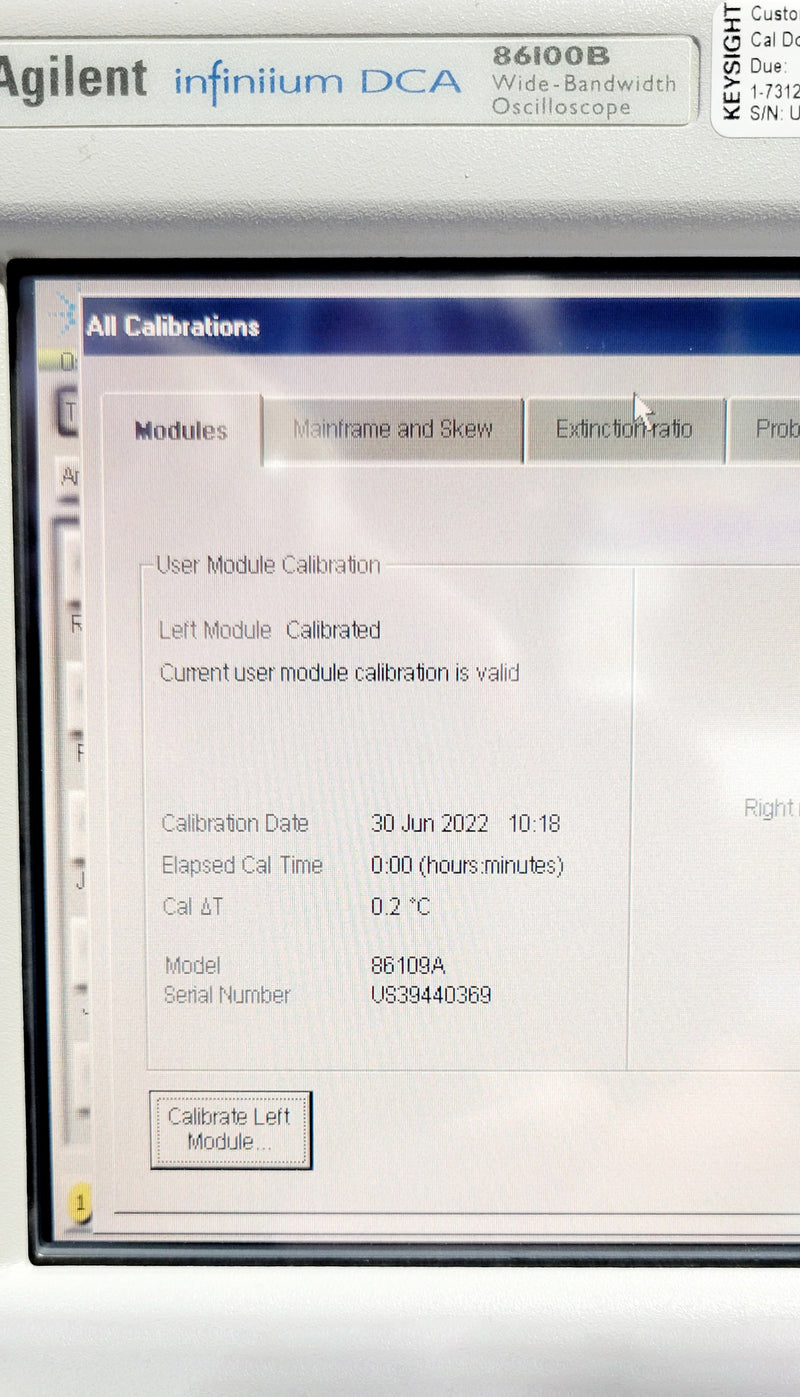Click the Cal ΔT value 0.2 °C
The width and height of the screenshot is (800, 1397).
[400, 907]
